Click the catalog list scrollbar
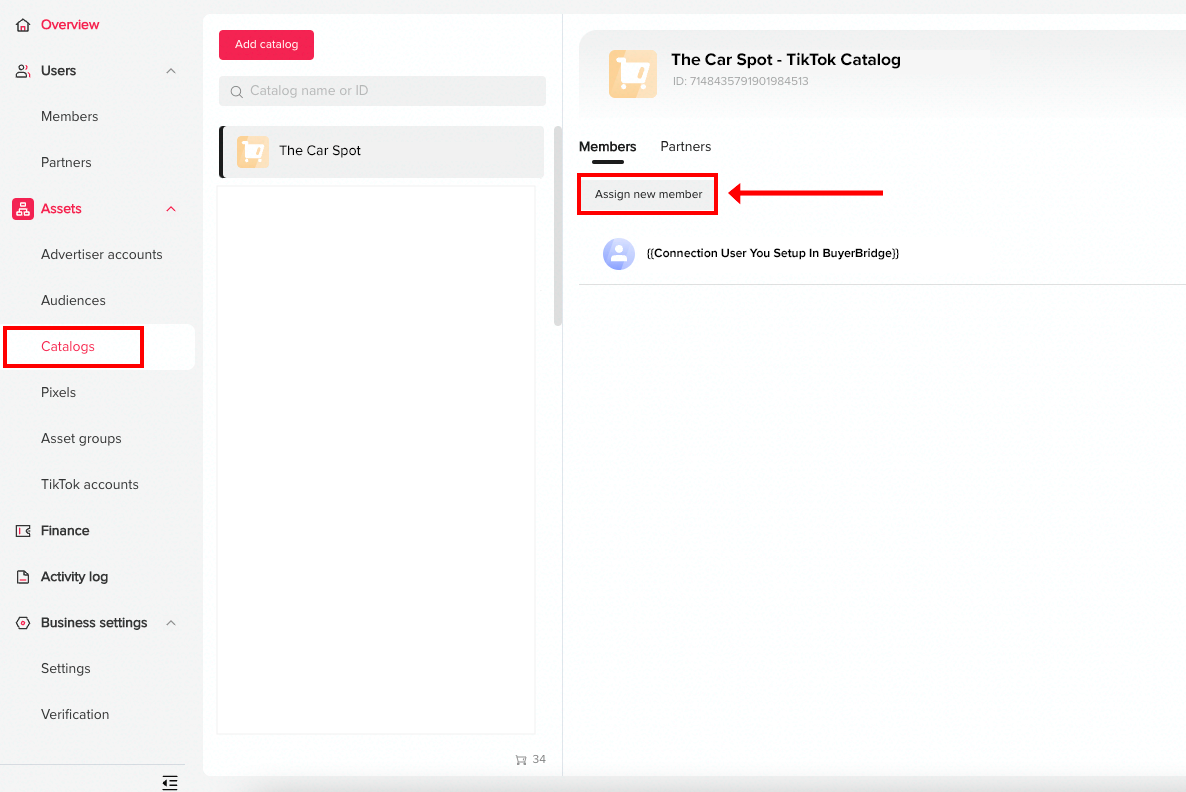The width and height of the screenshot is (1186, 792). pyautogui.click(x=557, y=226)
